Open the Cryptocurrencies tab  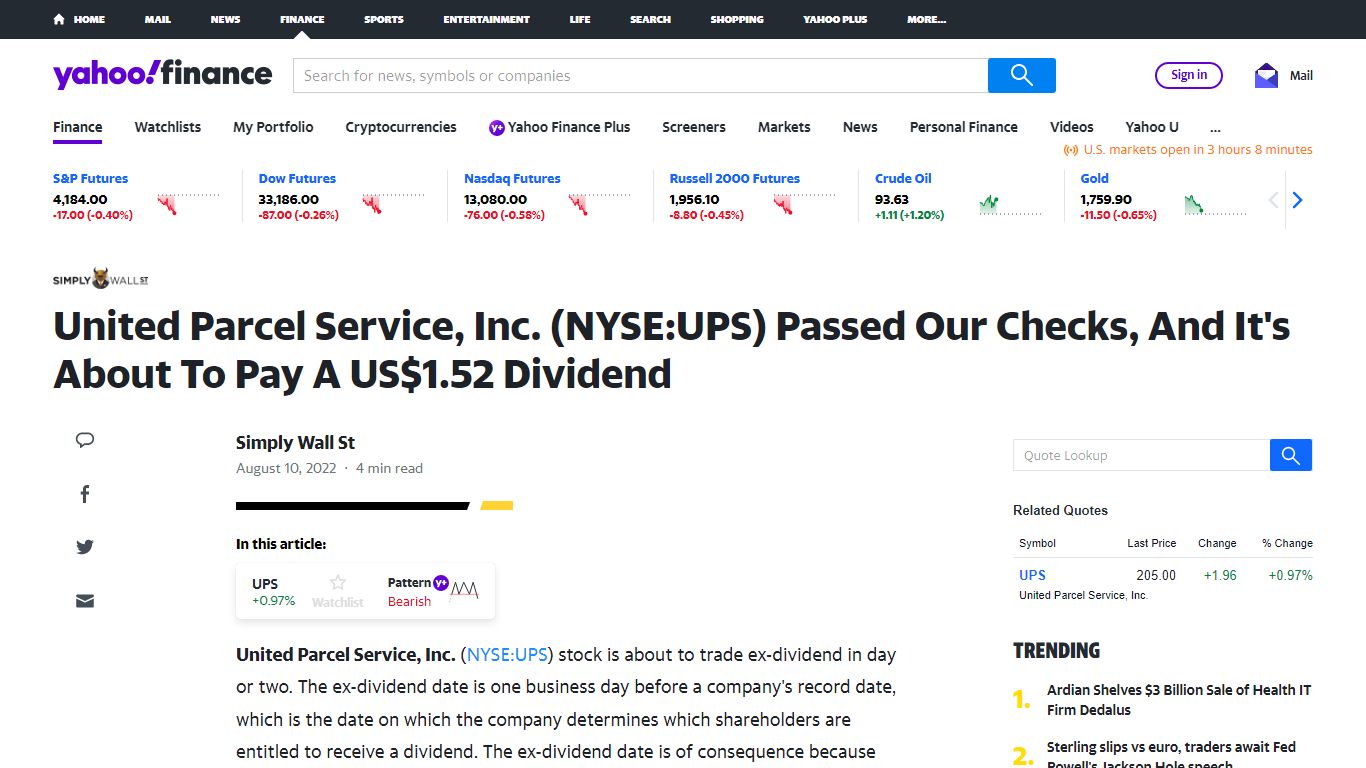pos(401,127)
